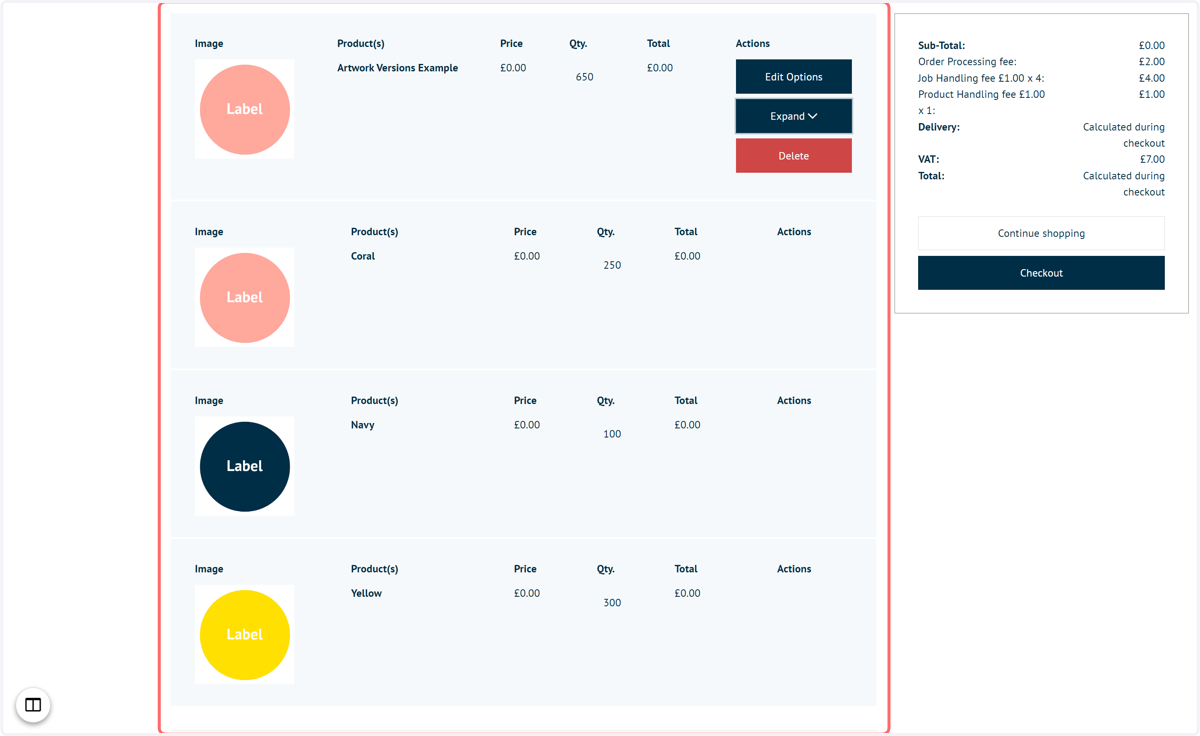Viewport: 1200px width, 736px height.
Task: Open the side panel icon at bottom left
Action: pos(33,705)
